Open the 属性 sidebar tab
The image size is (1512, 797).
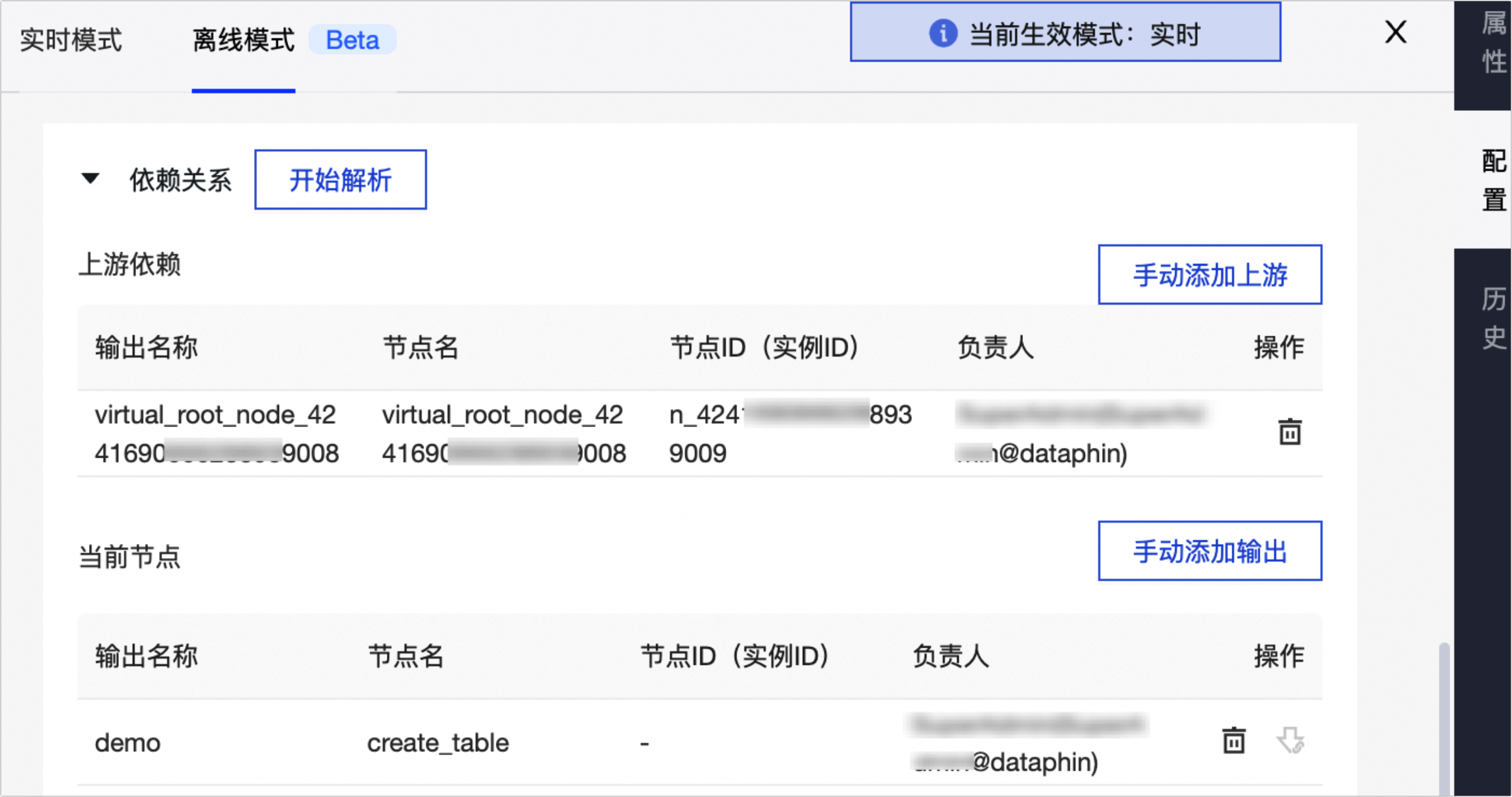coord(1493,44)
